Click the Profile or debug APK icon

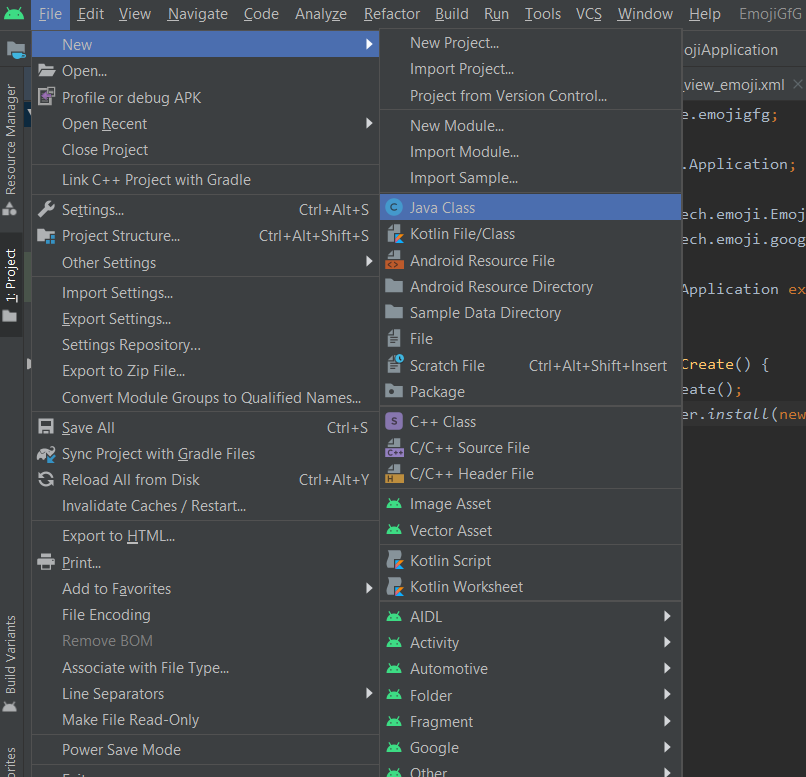(x=46, y=96)
